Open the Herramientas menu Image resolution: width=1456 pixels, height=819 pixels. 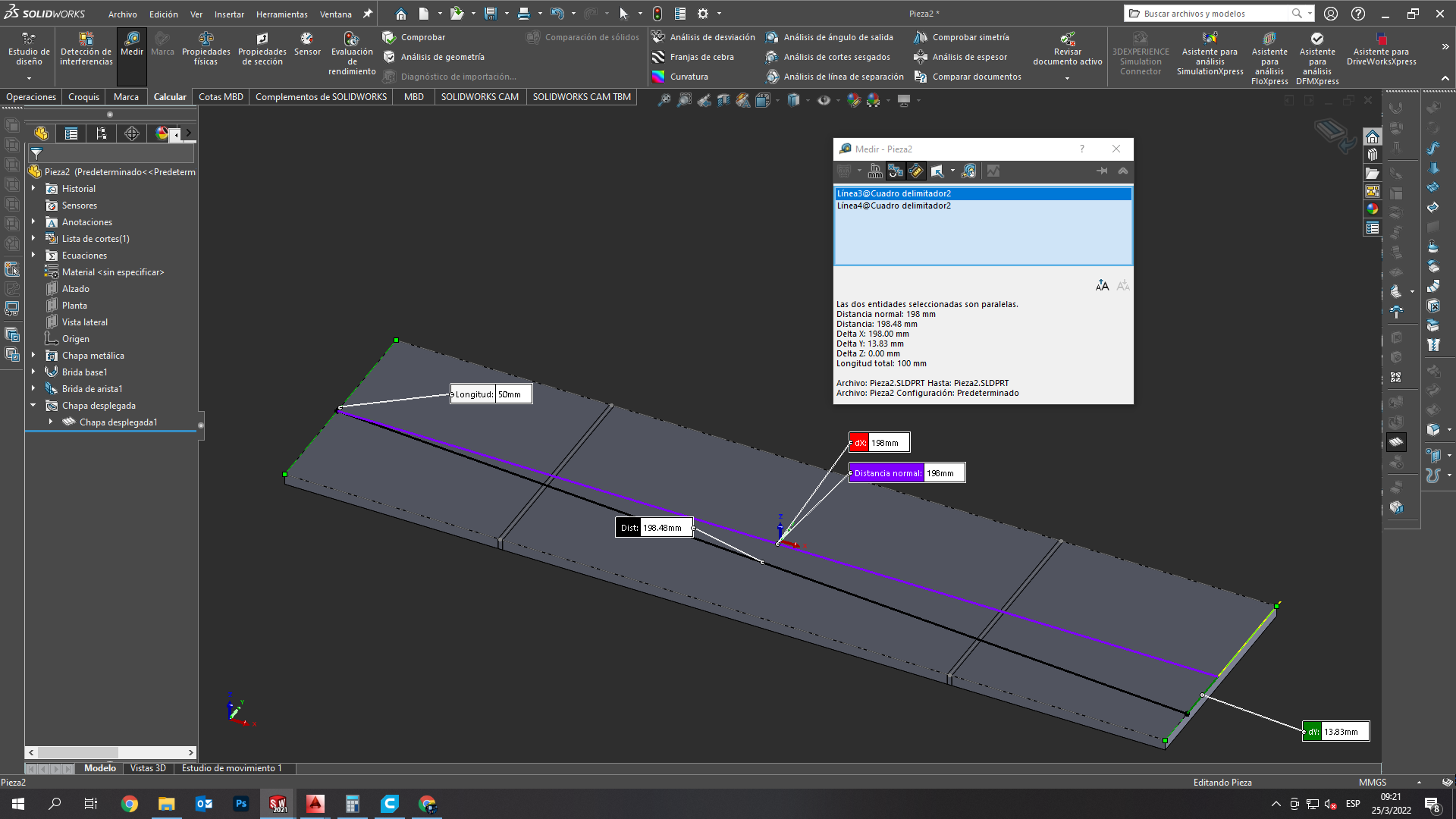281,14
